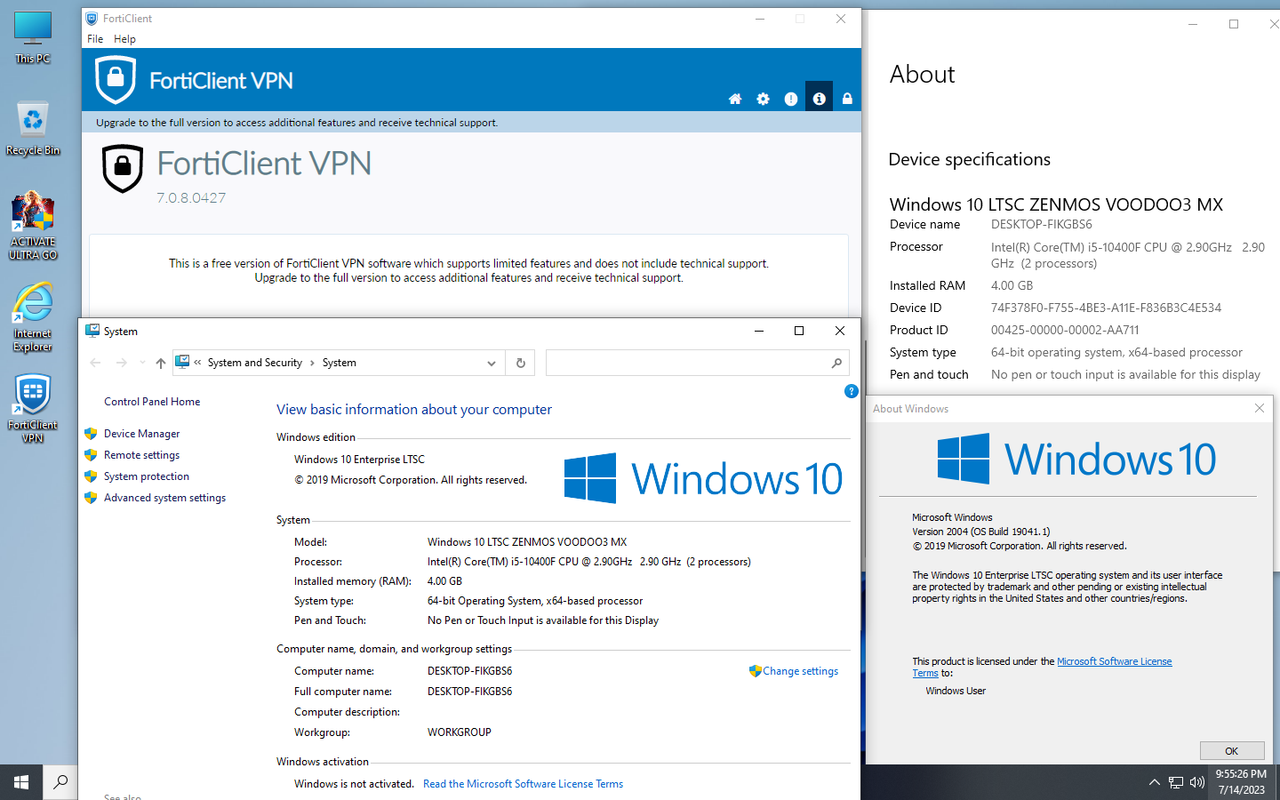Click FortiClient notifications exclamation icon
The width and height of the screenshot is (1280, 800).
click(x=791, y=99)
